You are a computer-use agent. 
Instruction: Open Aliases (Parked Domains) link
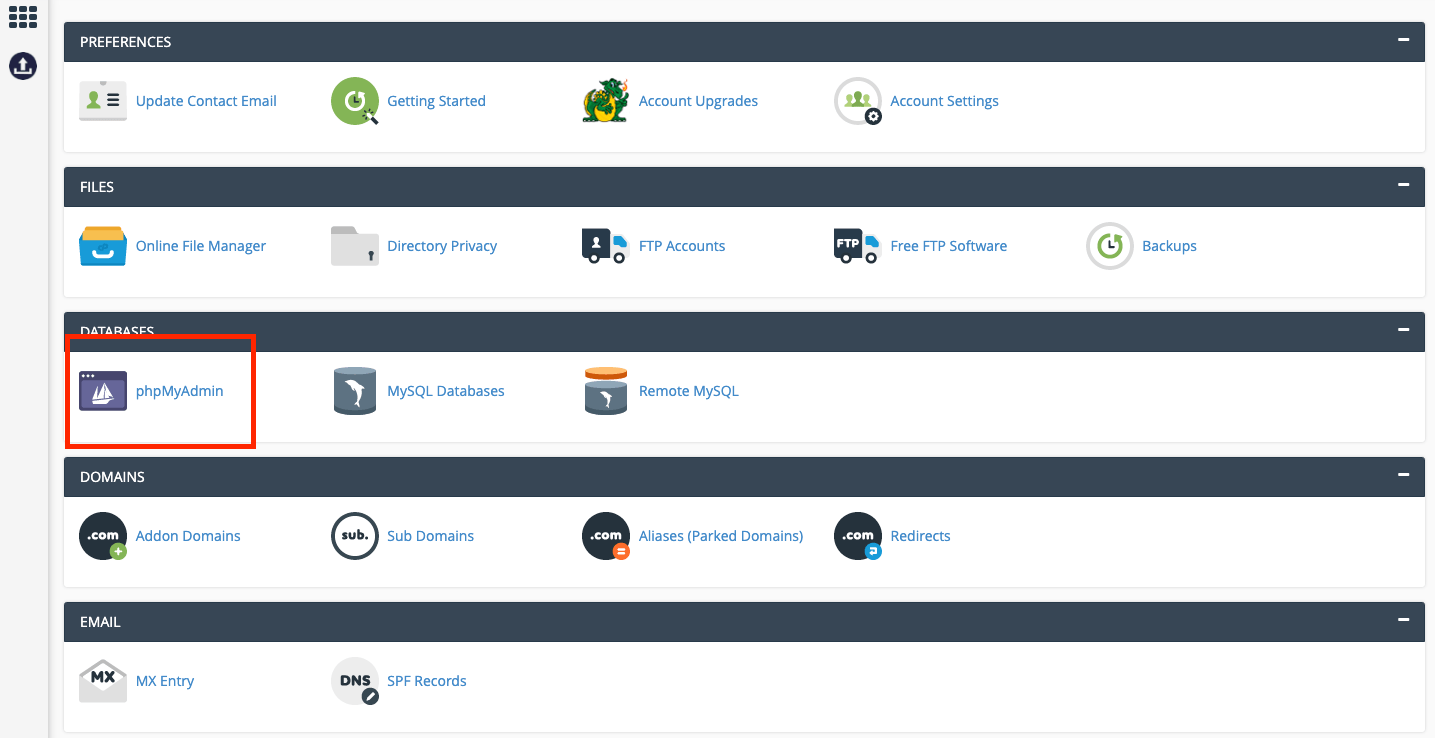coord(721,536)
